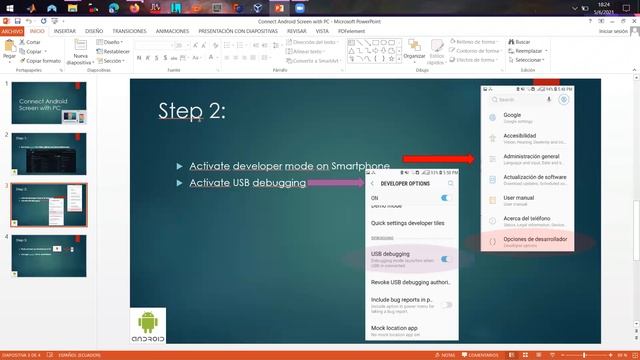Image resolution: width=640 pixels, height=360 pixels.
Task: Click the Reemplazar button
Action: [528, 51]
